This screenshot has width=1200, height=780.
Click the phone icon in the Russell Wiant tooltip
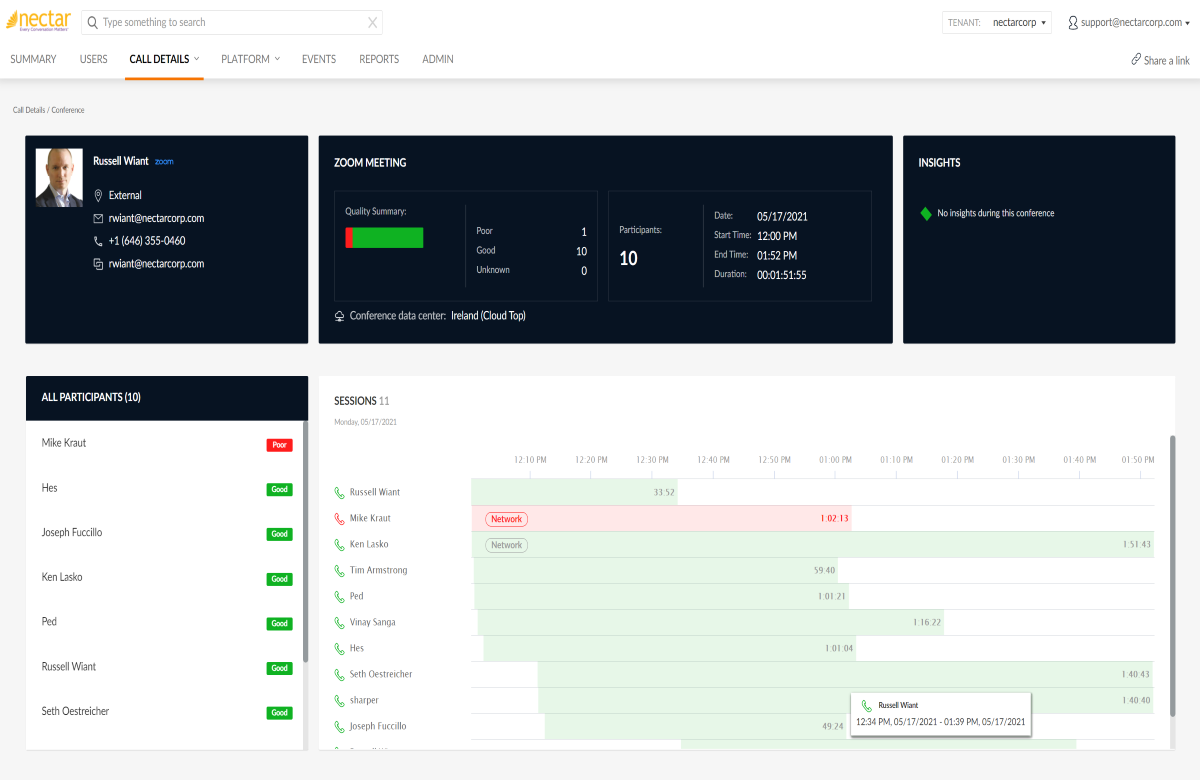[867, 706]
